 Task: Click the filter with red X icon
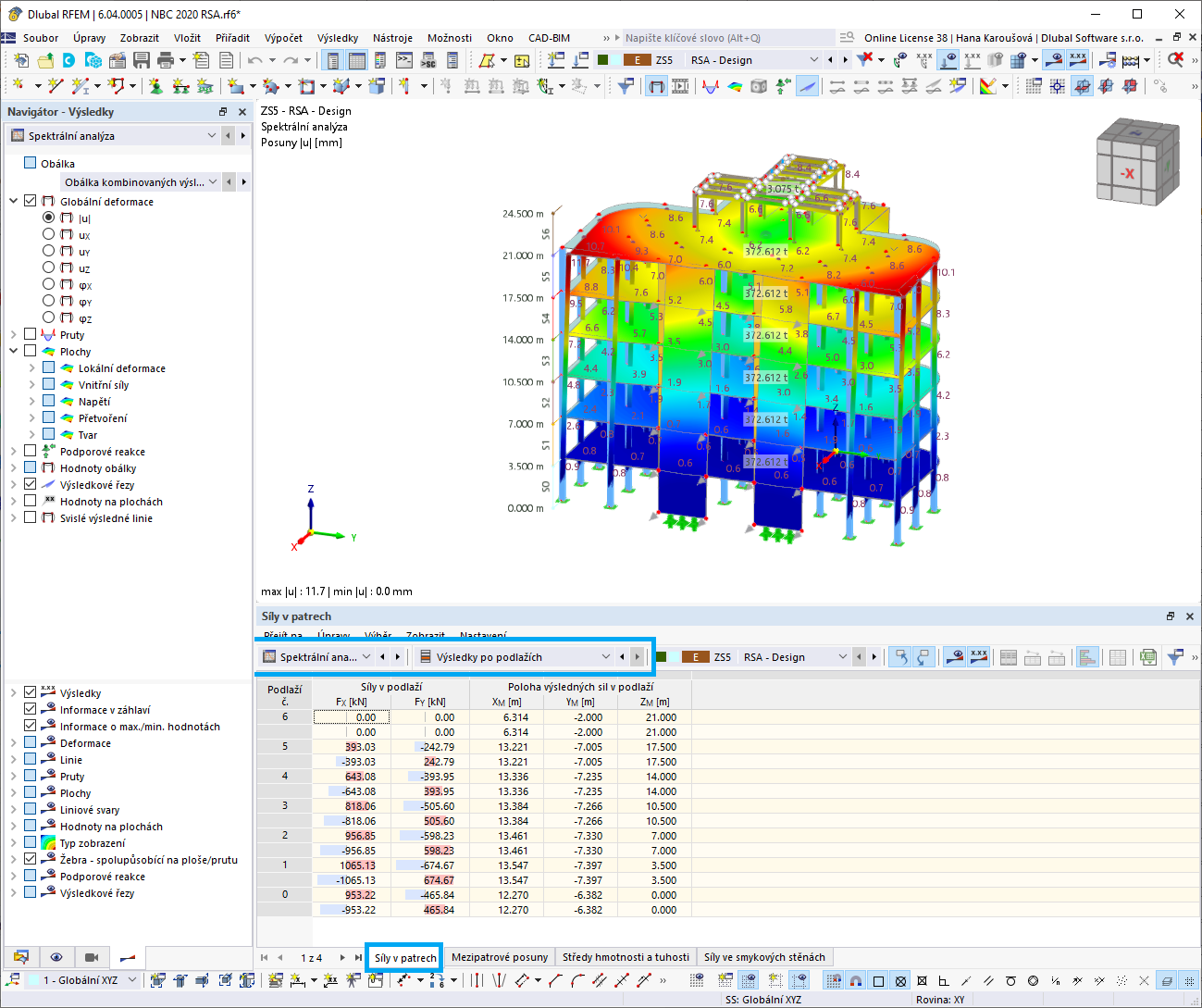pyautogui.click(x=864, y=60)
